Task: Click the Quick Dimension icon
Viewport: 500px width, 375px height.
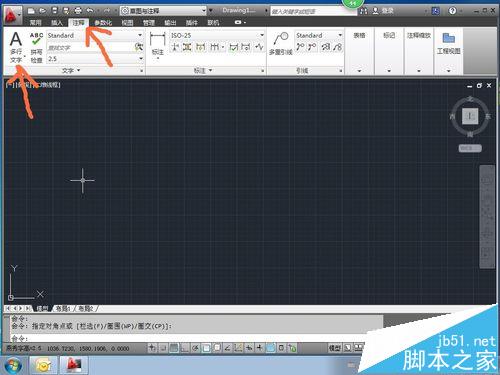Action: 200,47
